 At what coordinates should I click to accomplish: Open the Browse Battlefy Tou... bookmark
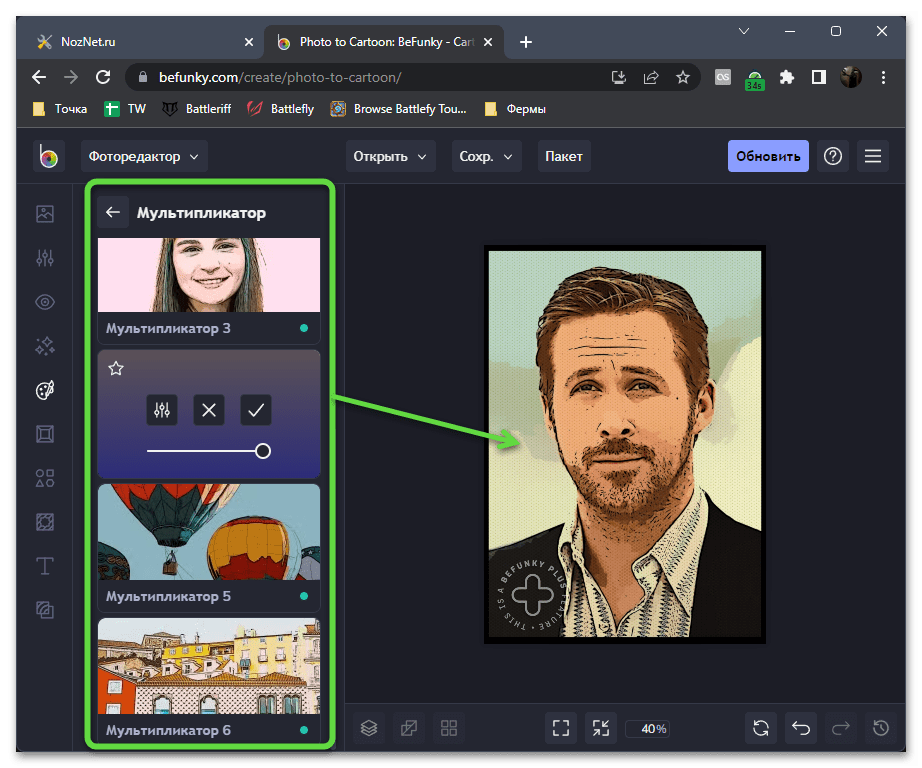pyautogui.click(x=399, y=109)
